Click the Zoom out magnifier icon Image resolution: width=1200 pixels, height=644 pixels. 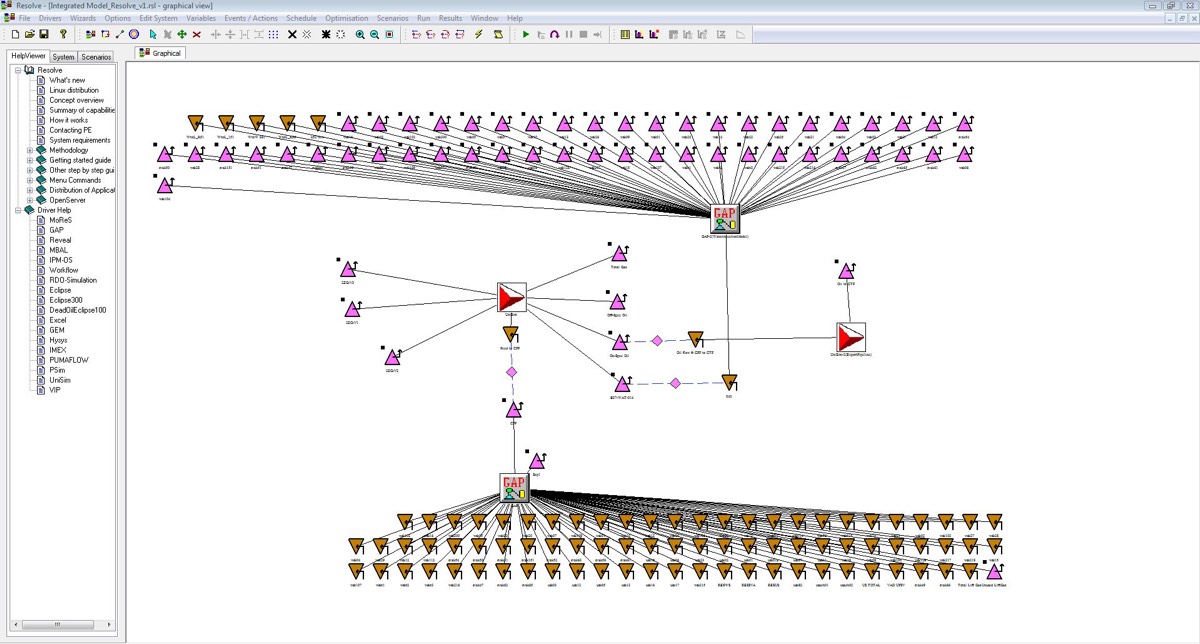pos(374,34)
